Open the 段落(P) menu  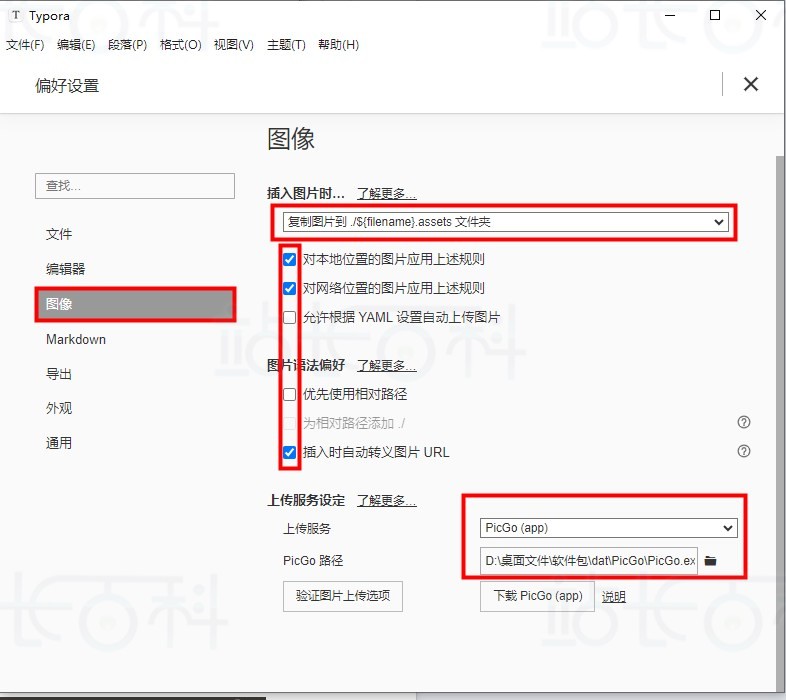127,45
